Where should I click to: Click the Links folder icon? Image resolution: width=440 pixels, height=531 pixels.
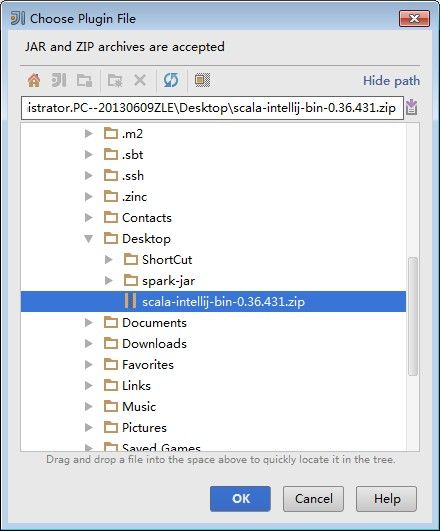(x=111, y=385)
